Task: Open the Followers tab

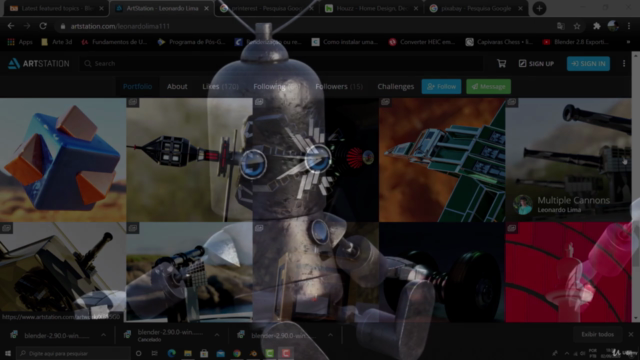Action: pyautogui.click(x=339, y=87)
